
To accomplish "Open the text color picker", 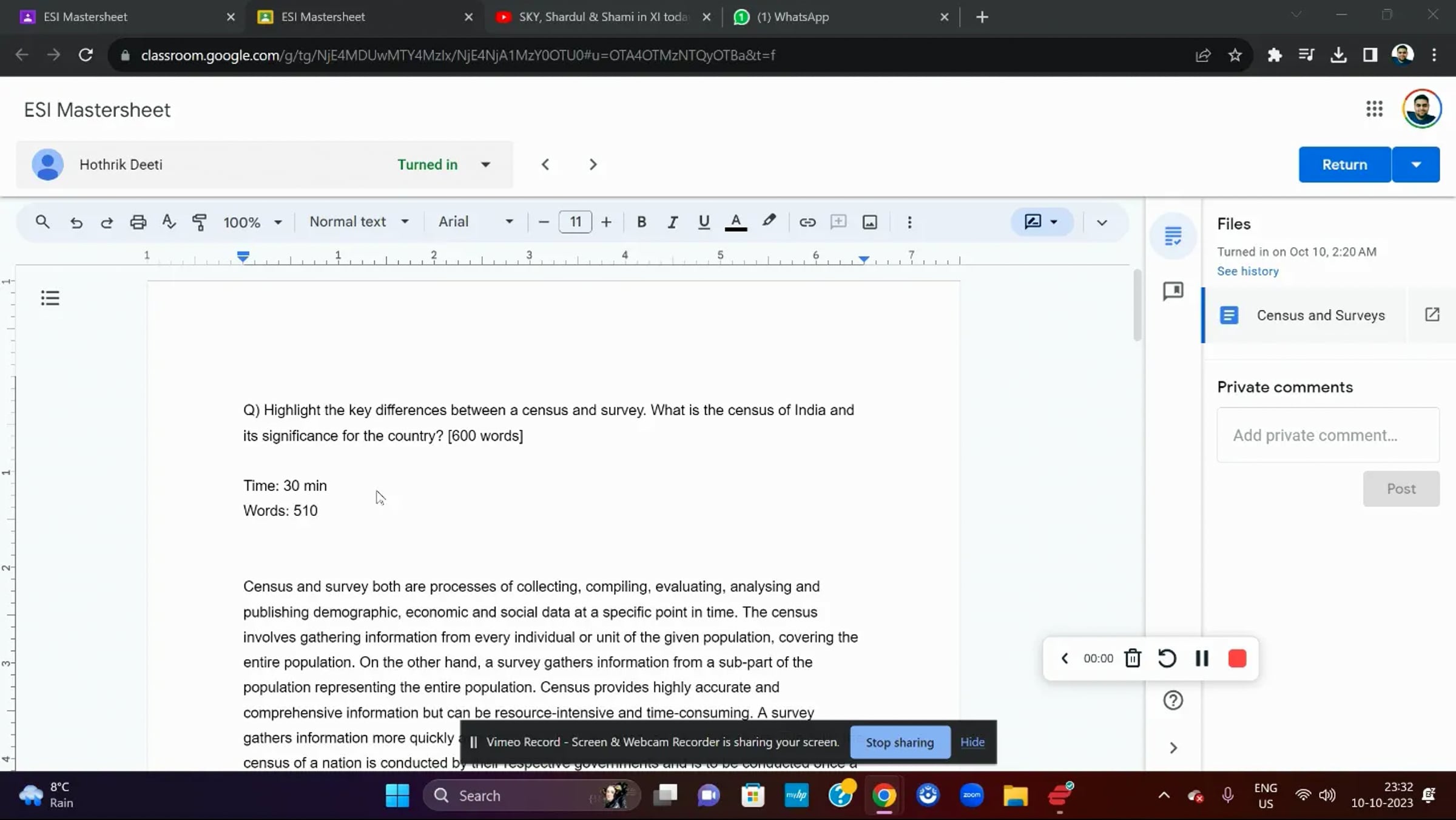I will [736, 222].
